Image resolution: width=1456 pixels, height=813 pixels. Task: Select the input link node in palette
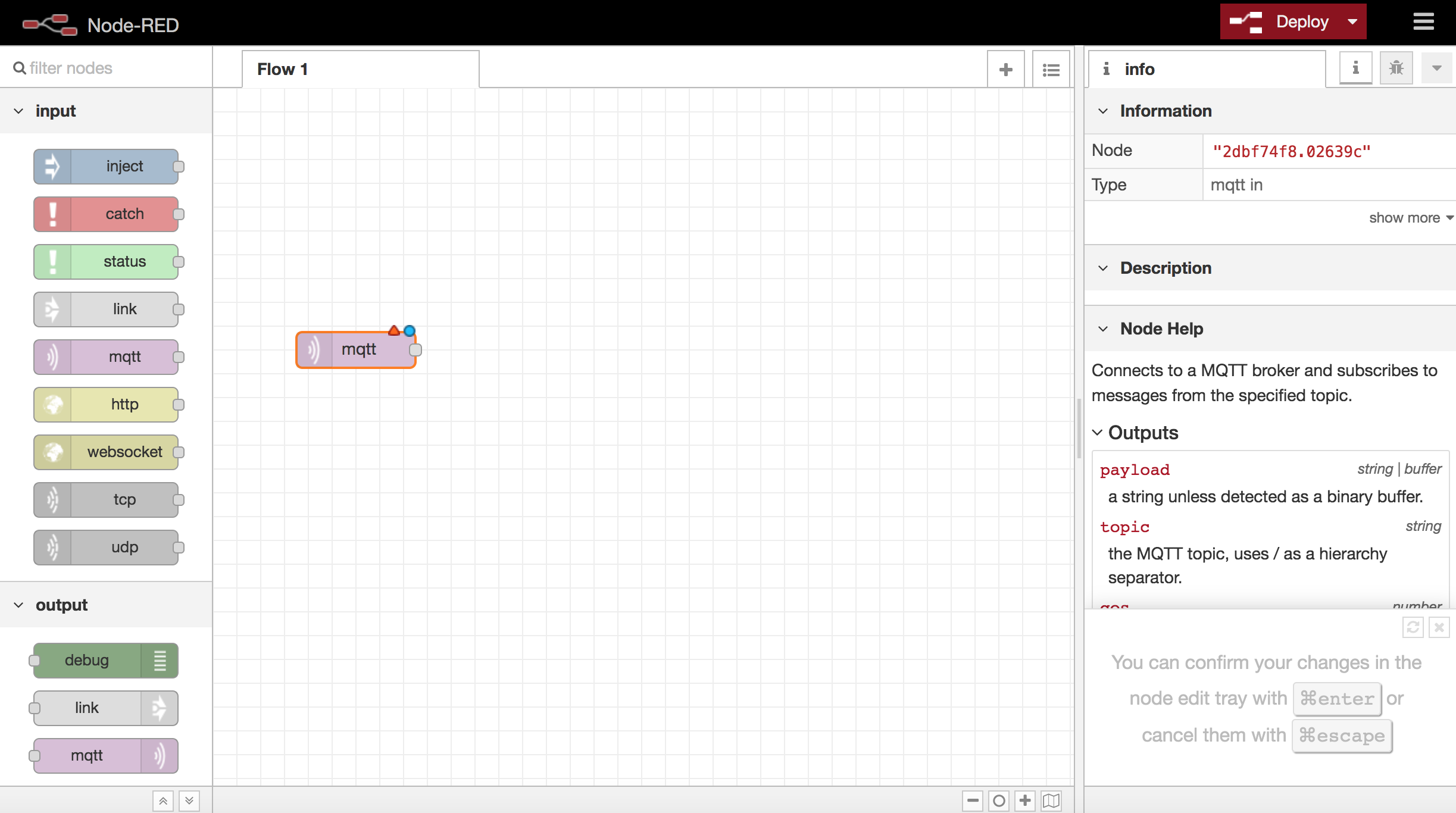coord(106,309)
